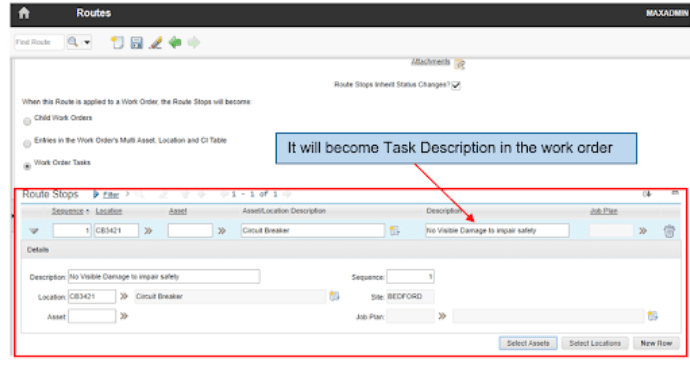This screenshot has width=690, height=365.
Task: Click the Details Description text field
Action: [x=164, y=277]
